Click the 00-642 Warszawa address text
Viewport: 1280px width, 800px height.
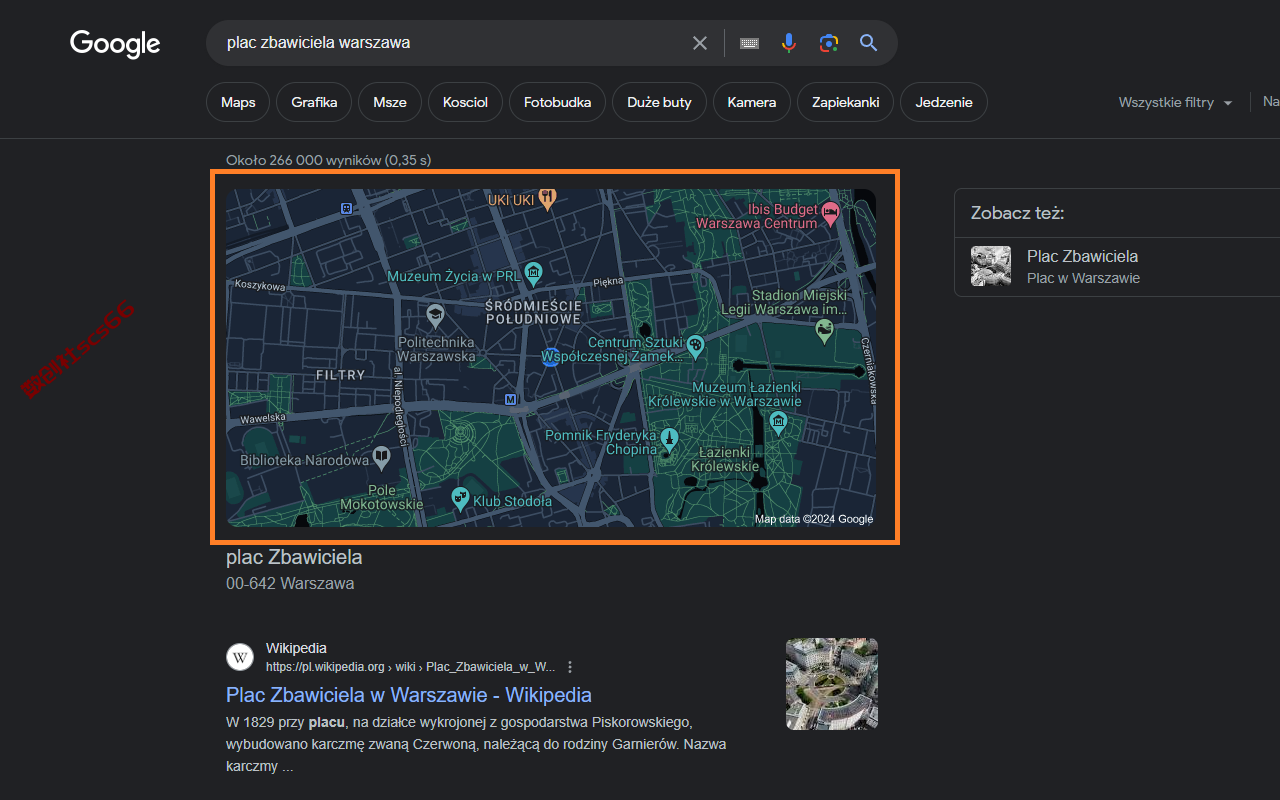point(290,583)
